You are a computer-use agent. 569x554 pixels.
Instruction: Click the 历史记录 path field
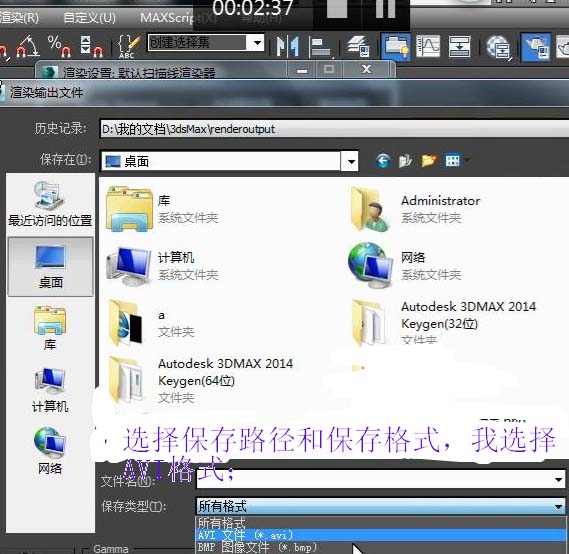334,129
